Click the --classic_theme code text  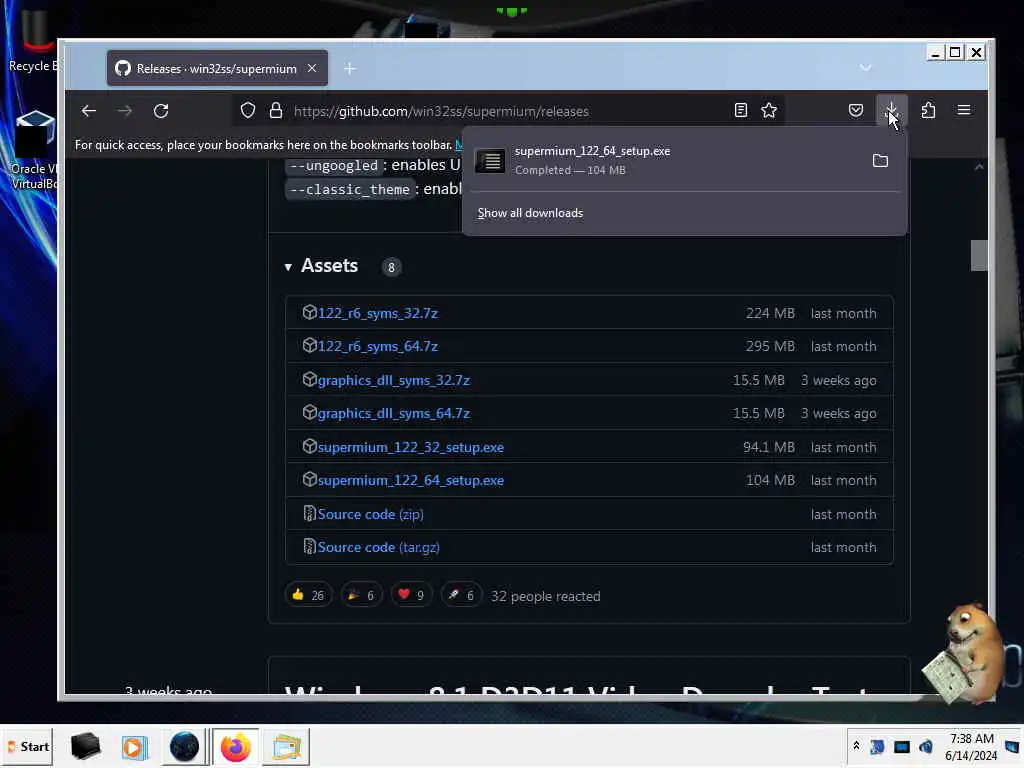point(349,189)
